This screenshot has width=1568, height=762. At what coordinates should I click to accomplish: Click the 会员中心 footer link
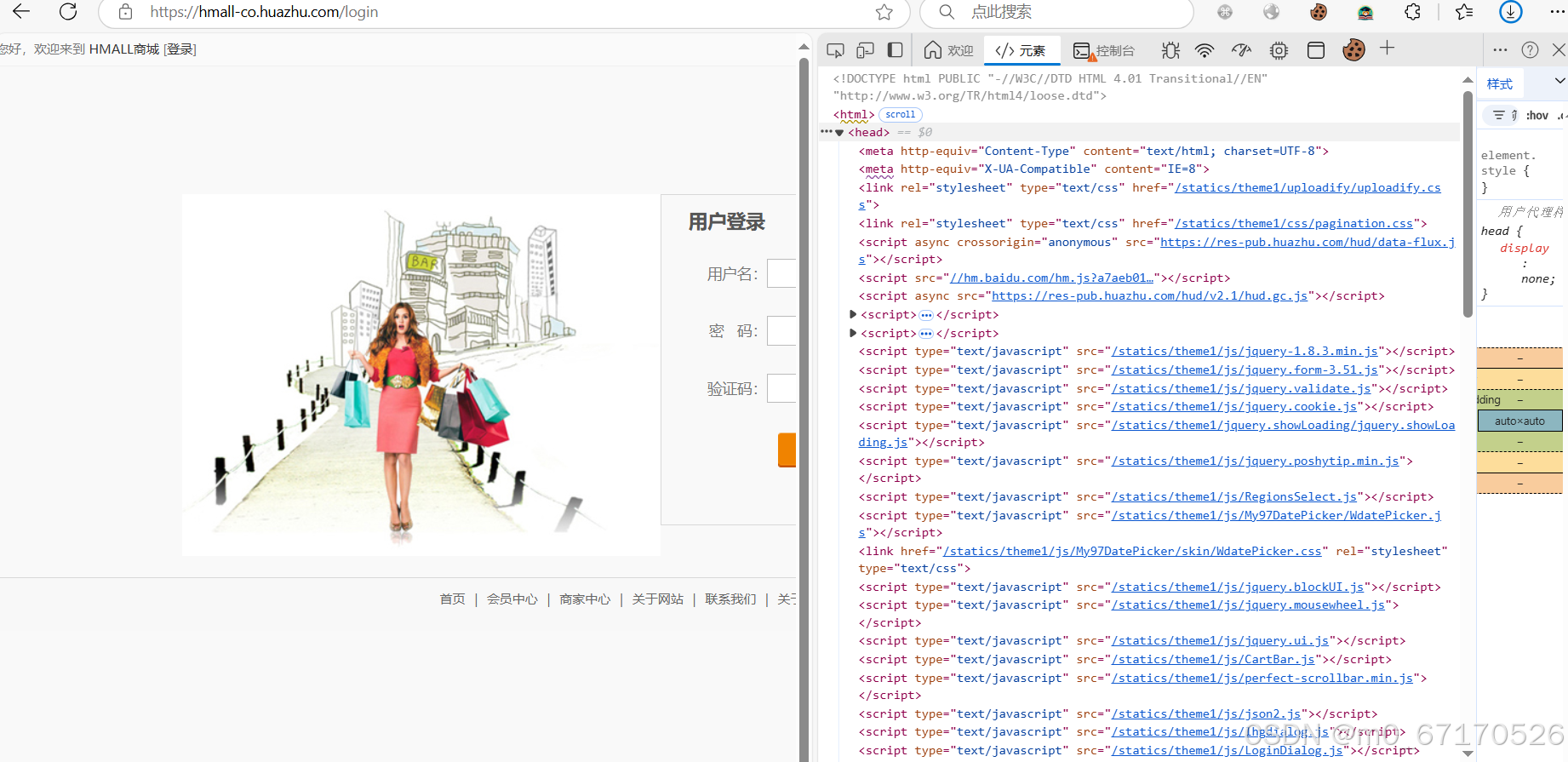512,599
